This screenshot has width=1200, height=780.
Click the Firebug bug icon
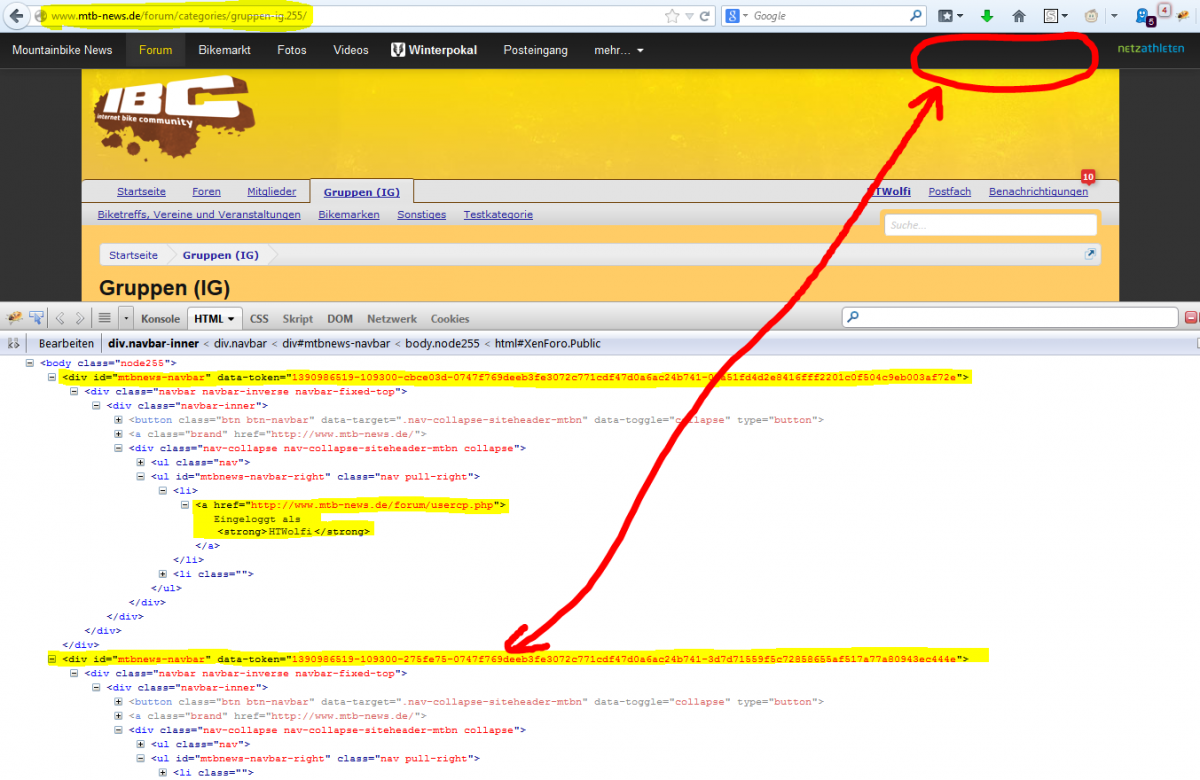click(x=15, y=318)
